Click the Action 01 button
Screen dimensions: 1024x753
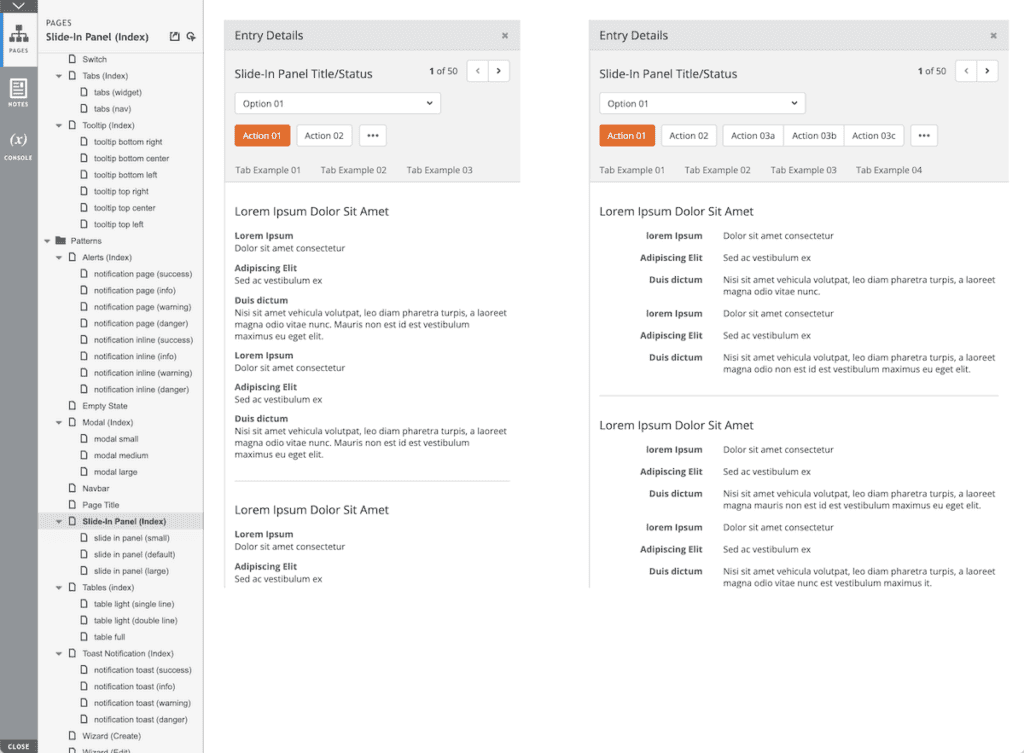pyautogui.click(x=262, y=135)
